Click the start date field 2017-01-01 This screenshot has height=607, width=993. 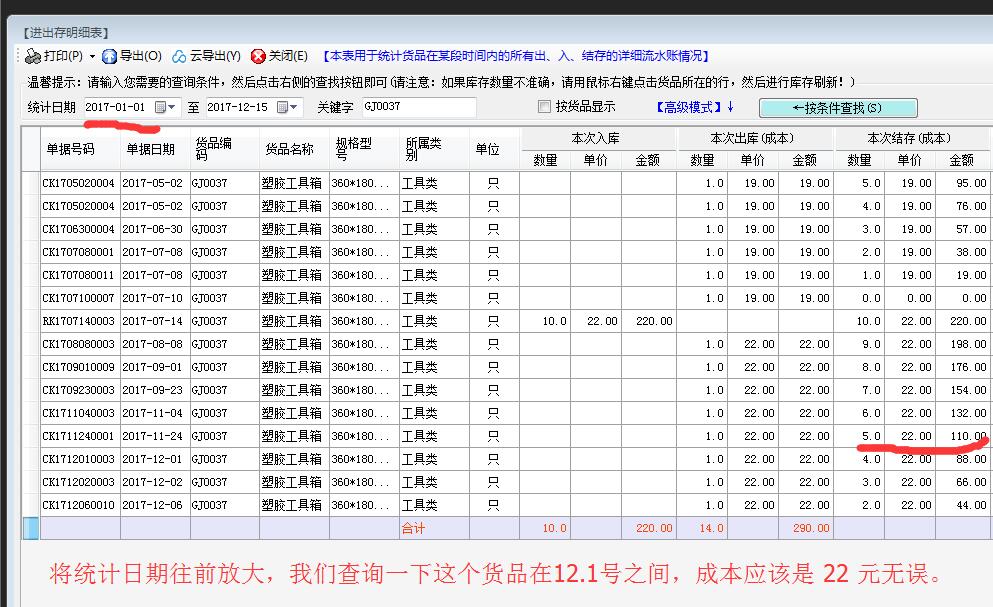point(116,107)
